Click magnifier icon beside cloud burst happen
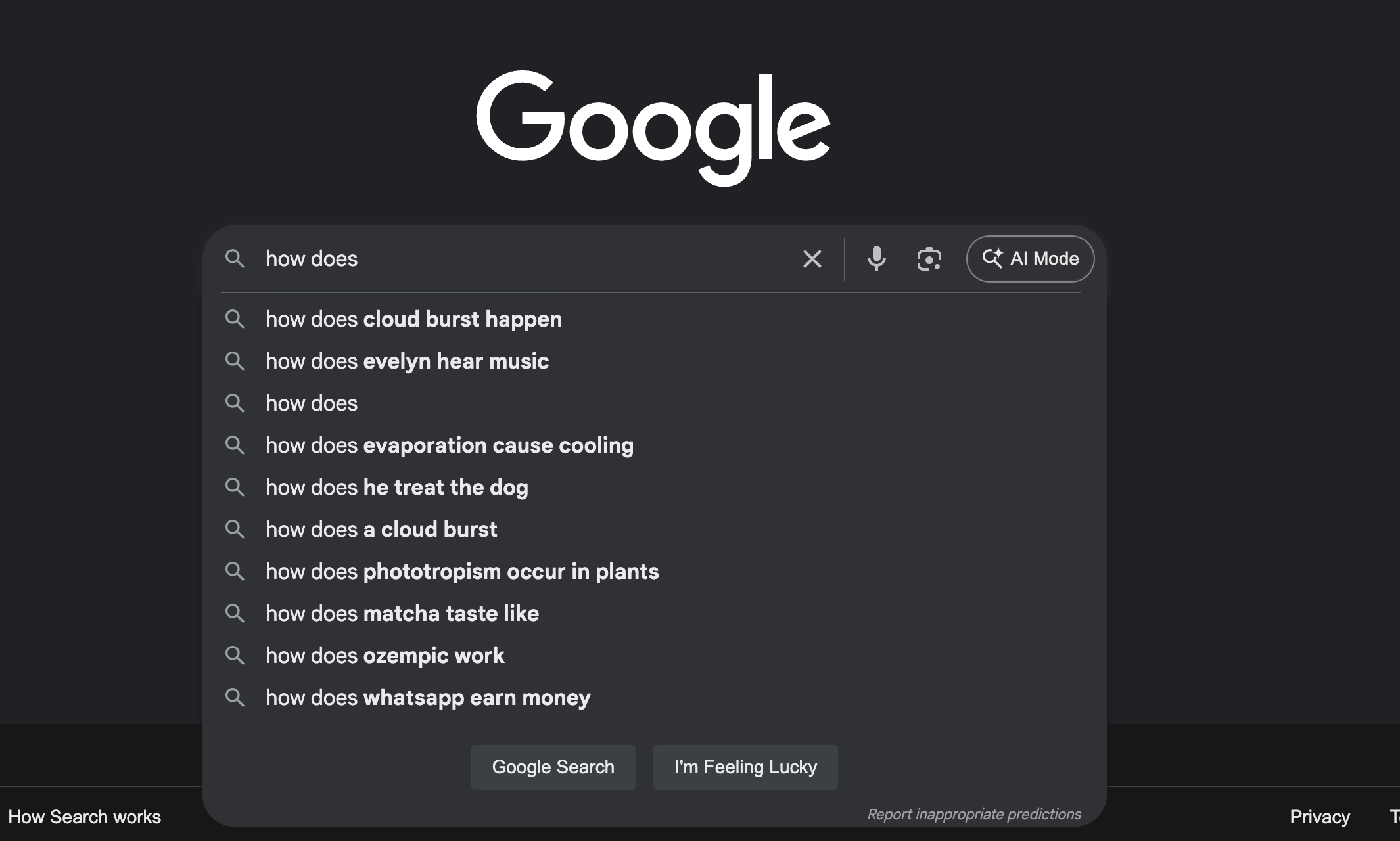The image size is (1400, 841). (x=235, y=319)
